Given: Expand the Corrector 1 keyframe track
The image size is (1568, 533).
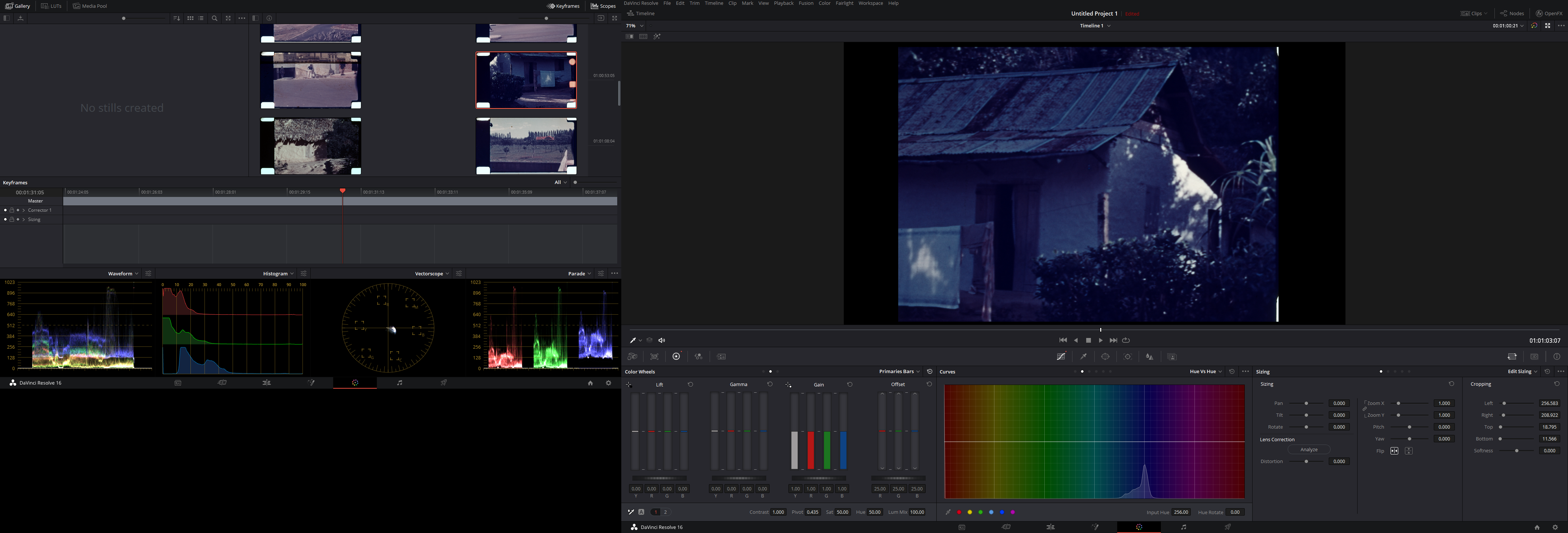Looking at the screenshot, I should (x=24, y=210).
